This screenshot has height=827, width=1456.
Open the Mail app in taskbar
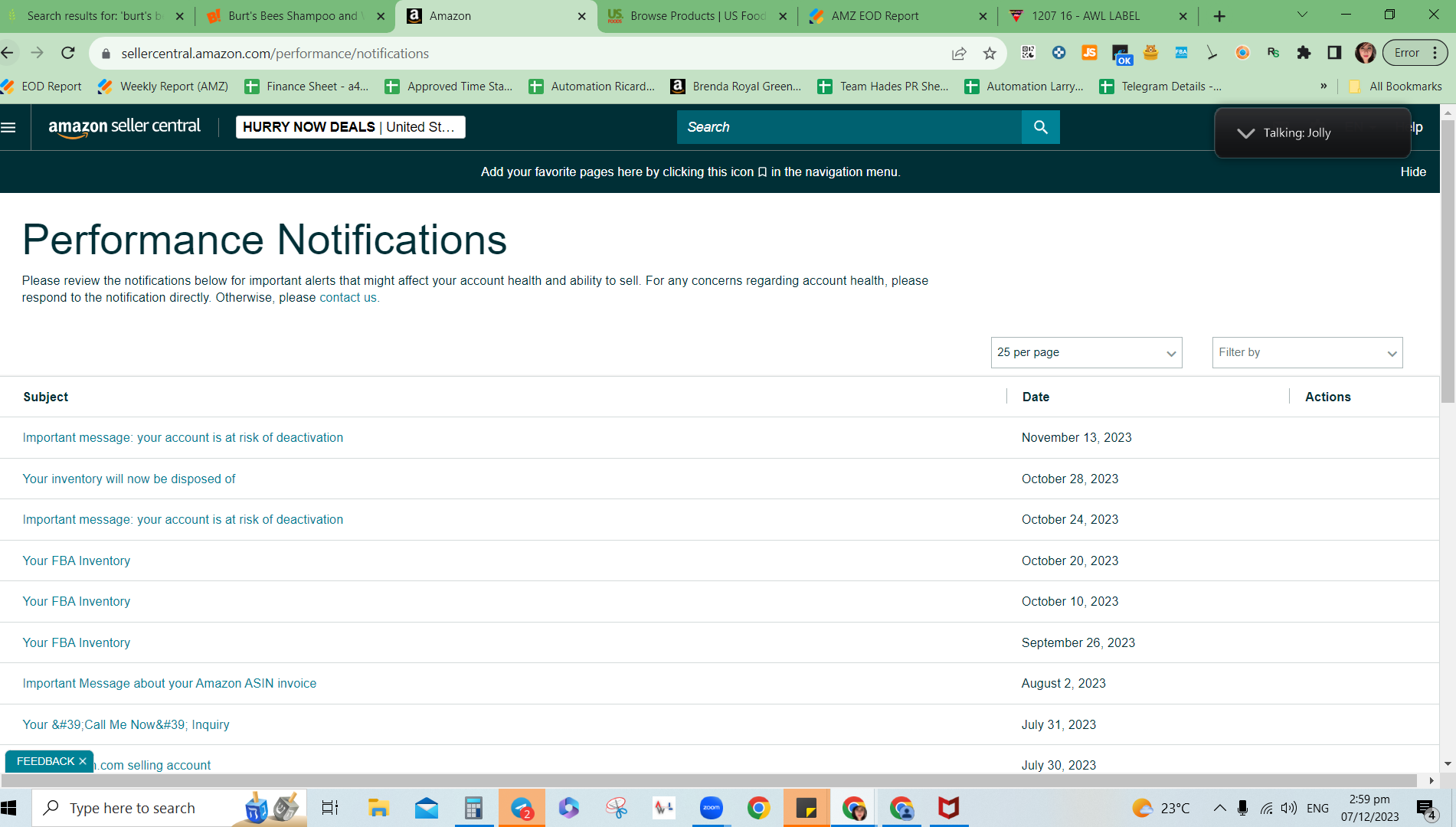[x=426, y=808]
